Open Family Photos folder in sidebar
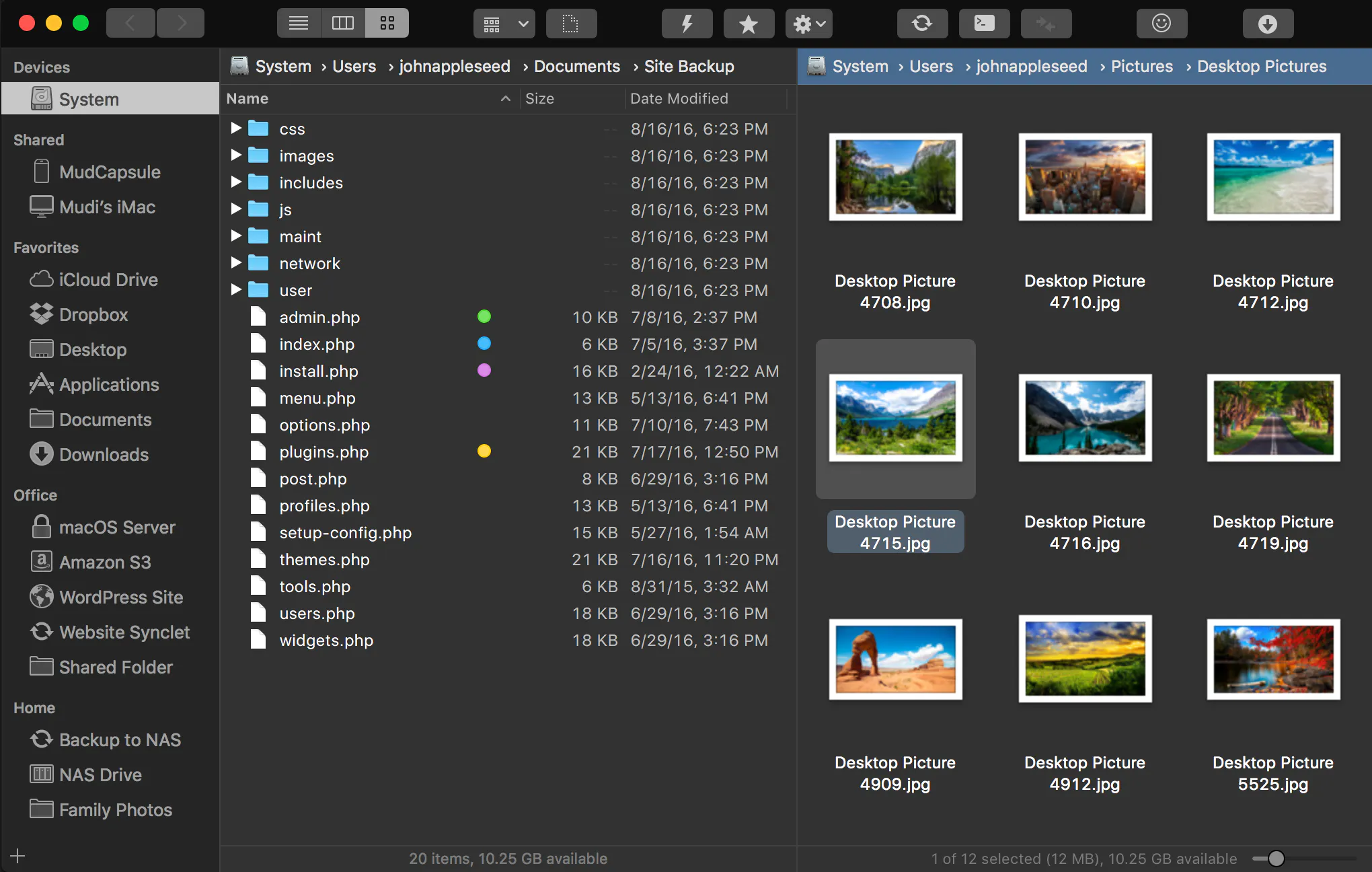This screenshot has height=872, width=1372. click(110, 809)
